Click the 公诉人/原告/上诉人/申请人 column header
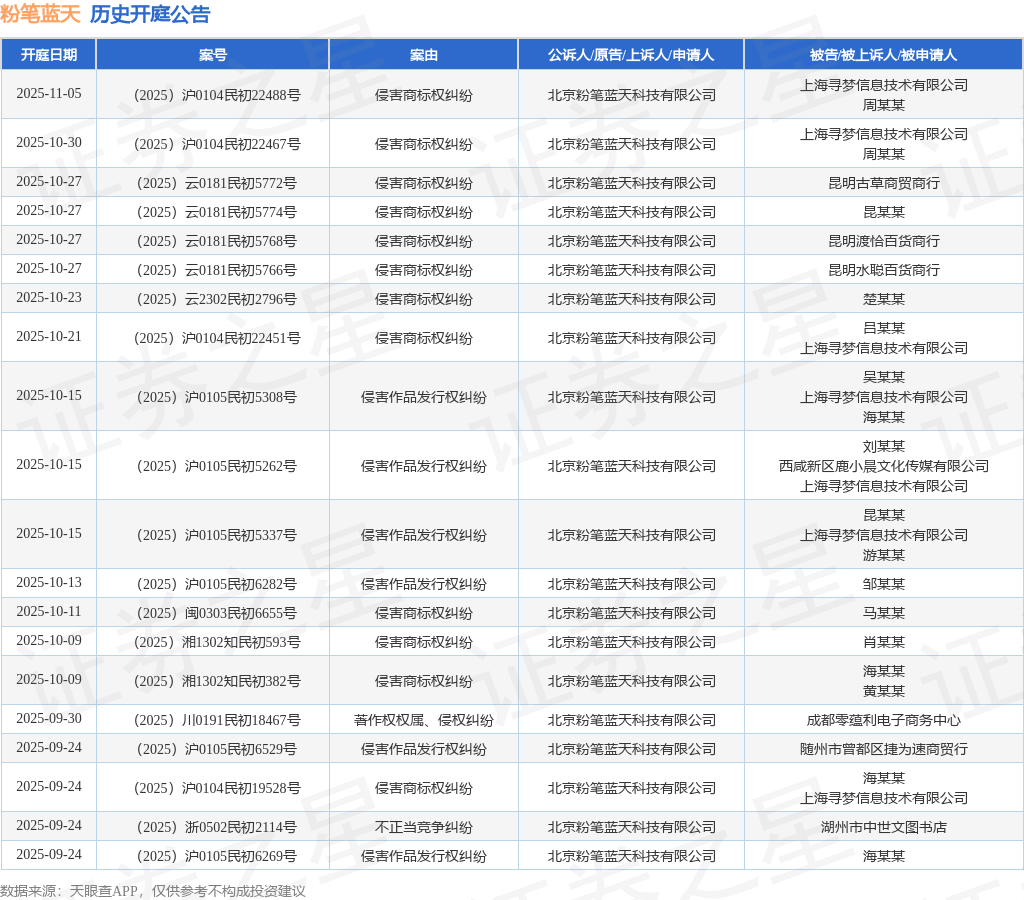This screenshot has width=1024, height=900. click(631, 55)
